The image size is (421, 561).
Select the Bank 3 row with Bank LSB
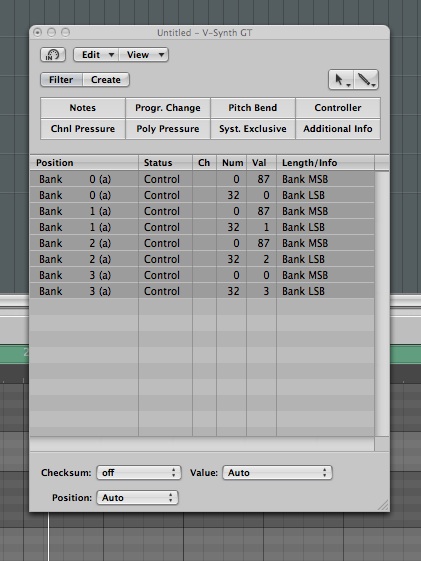(202, 291)
